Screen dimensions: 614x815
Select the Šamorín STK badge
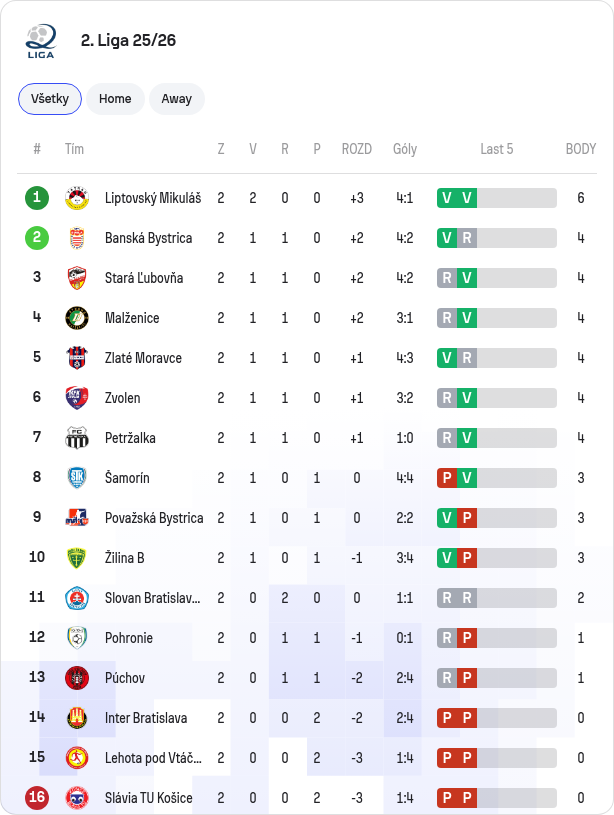click(77, 478)
